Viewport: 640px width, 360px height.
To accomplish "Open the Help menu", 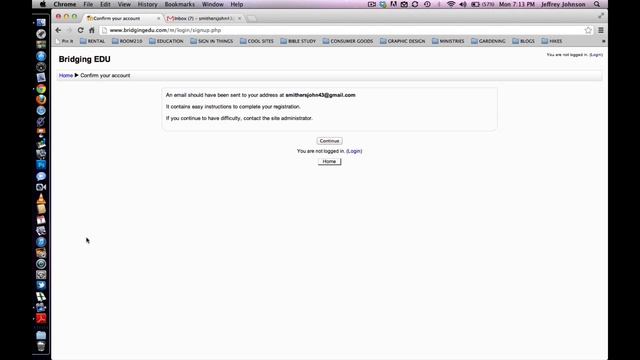I will pos(237,4).
